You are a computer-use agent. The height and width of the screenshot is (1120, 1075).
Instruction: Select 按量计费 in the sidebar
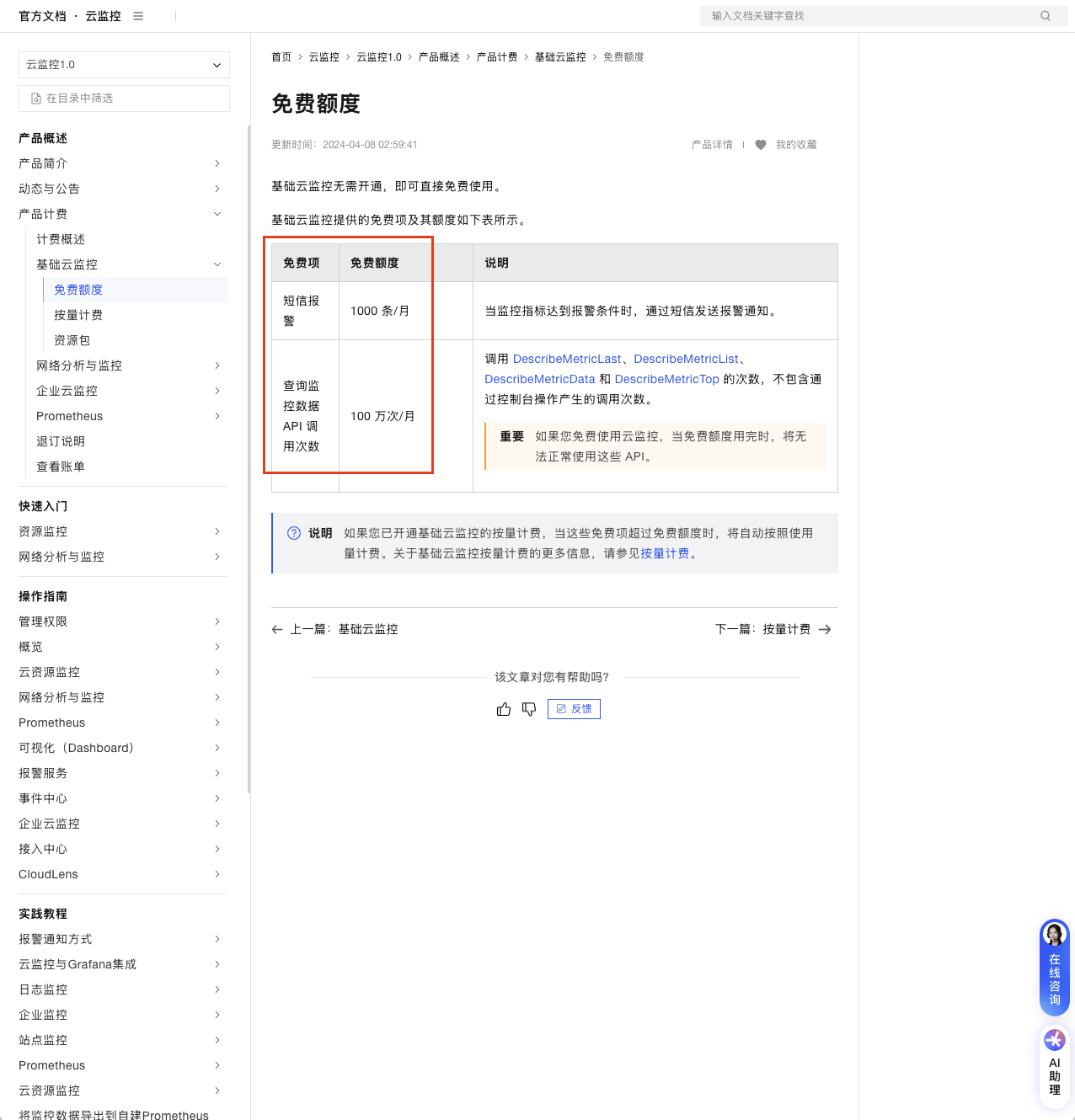click(x=78, y=315)
